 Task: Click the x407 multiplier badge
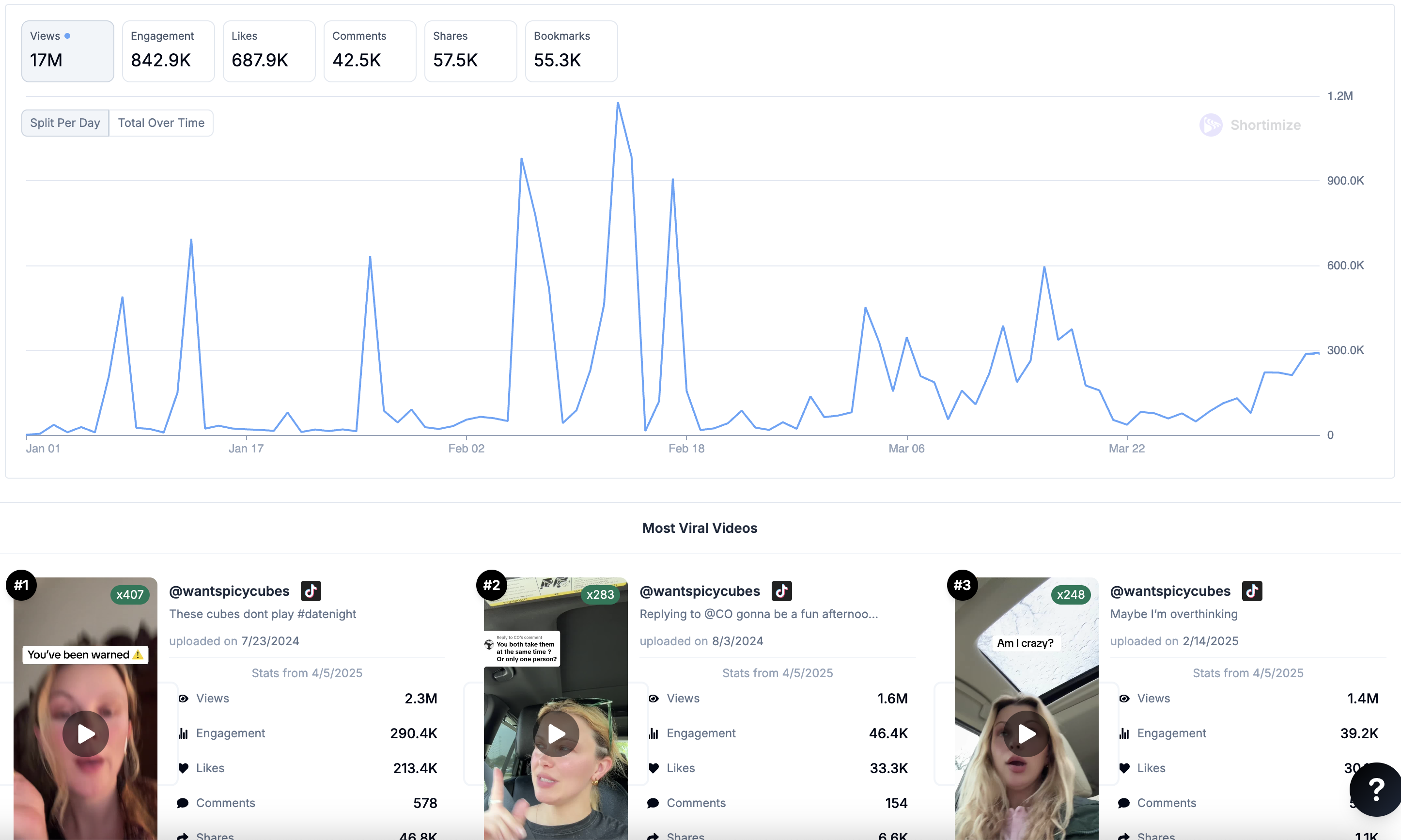(x=130, y=594)
